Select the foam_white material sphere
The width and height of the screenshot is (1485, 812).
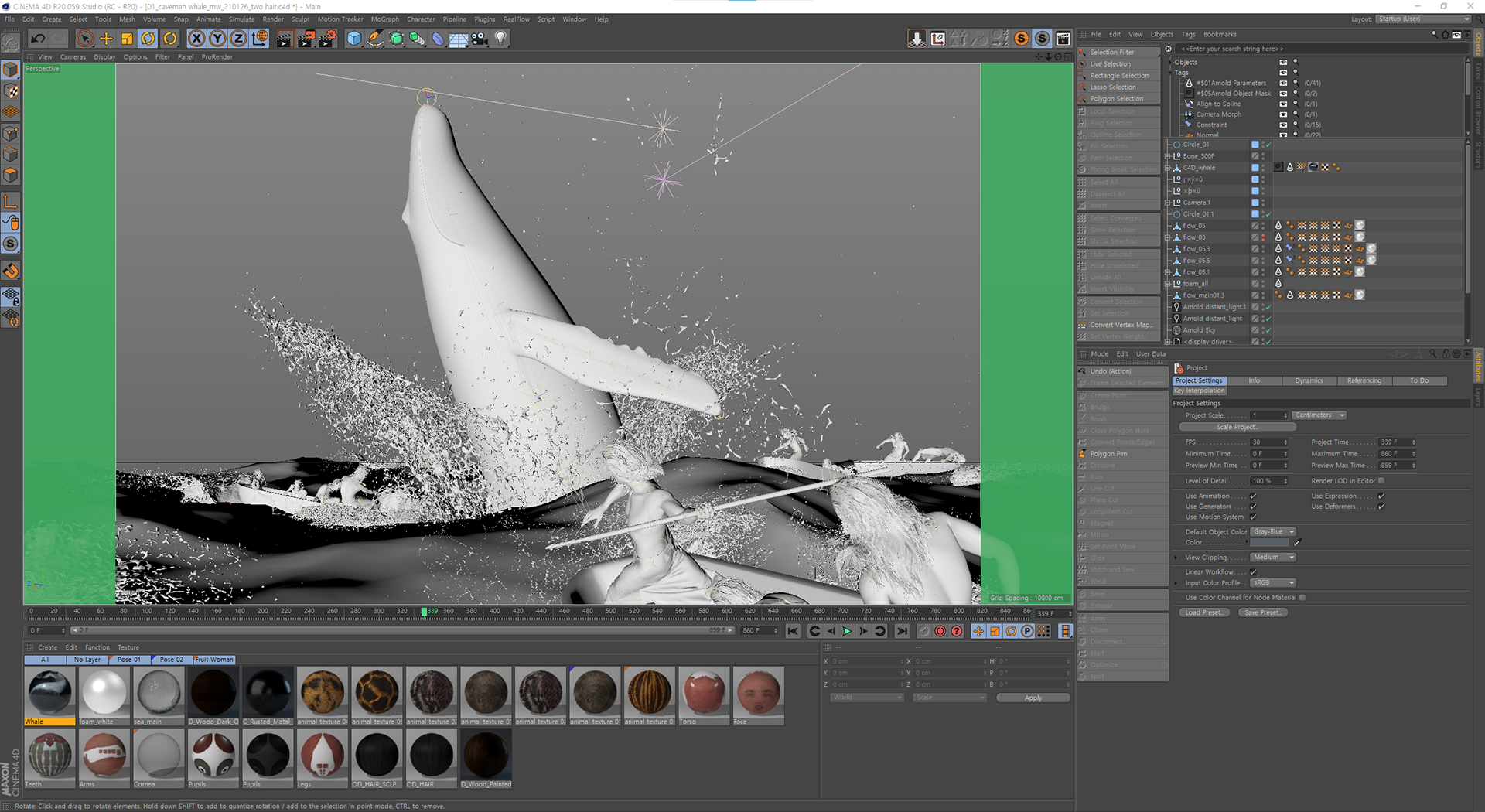104,691
